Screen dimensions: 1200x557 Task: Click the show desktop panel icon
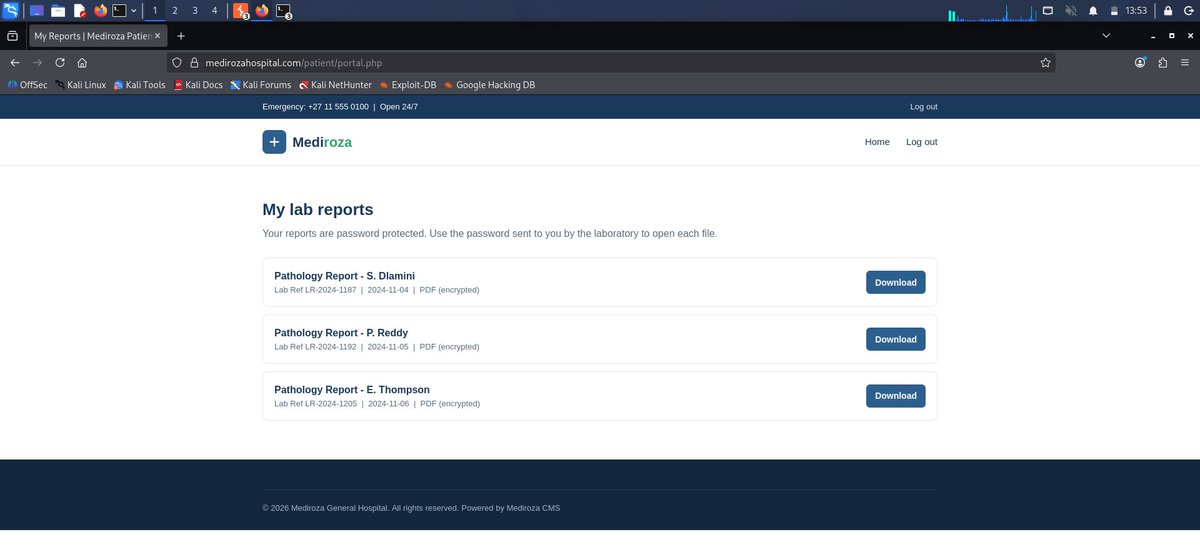(x=37, y=10)
